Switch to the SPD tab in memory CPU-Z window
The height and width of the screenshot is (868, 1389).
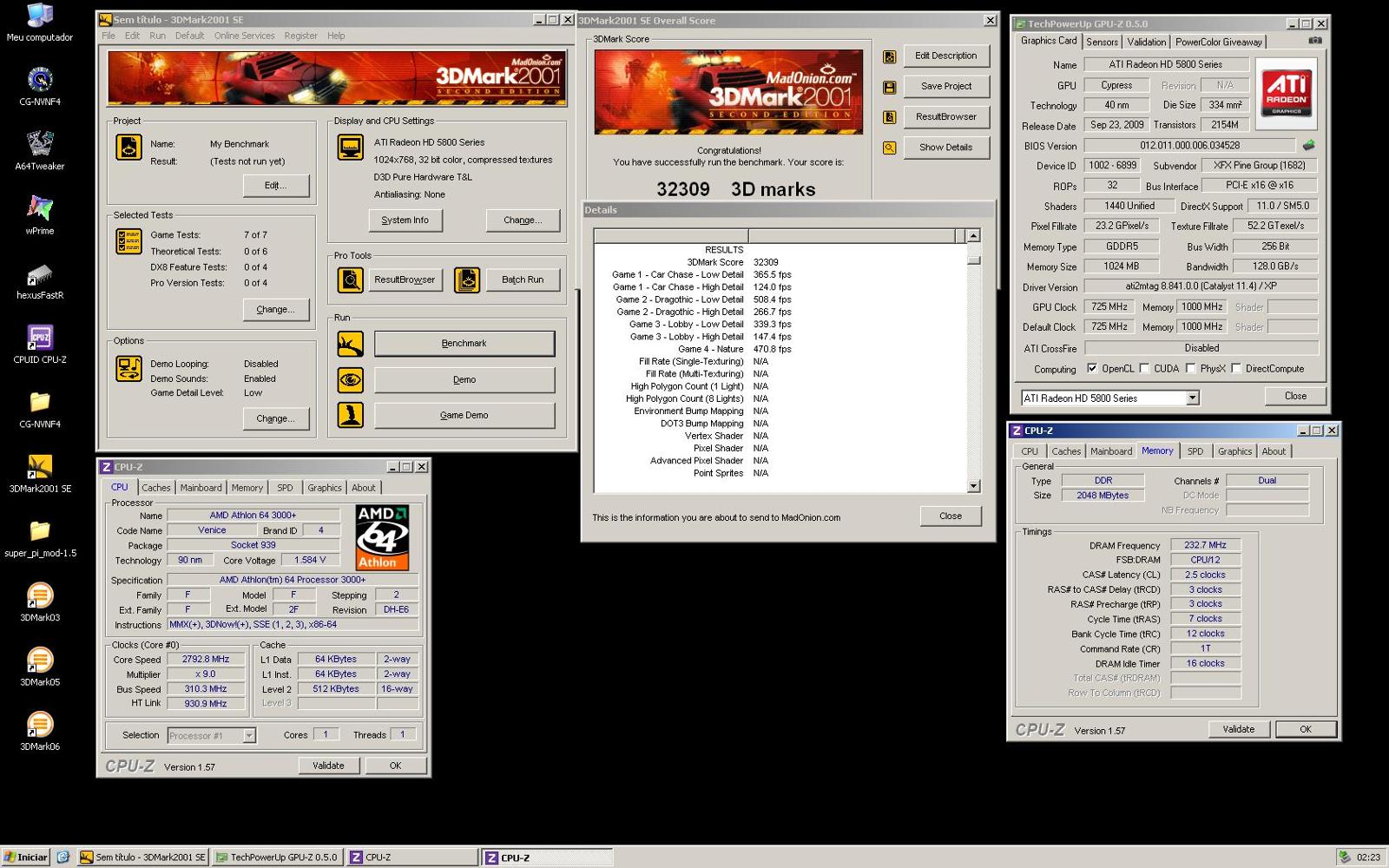pos(1195,451)
